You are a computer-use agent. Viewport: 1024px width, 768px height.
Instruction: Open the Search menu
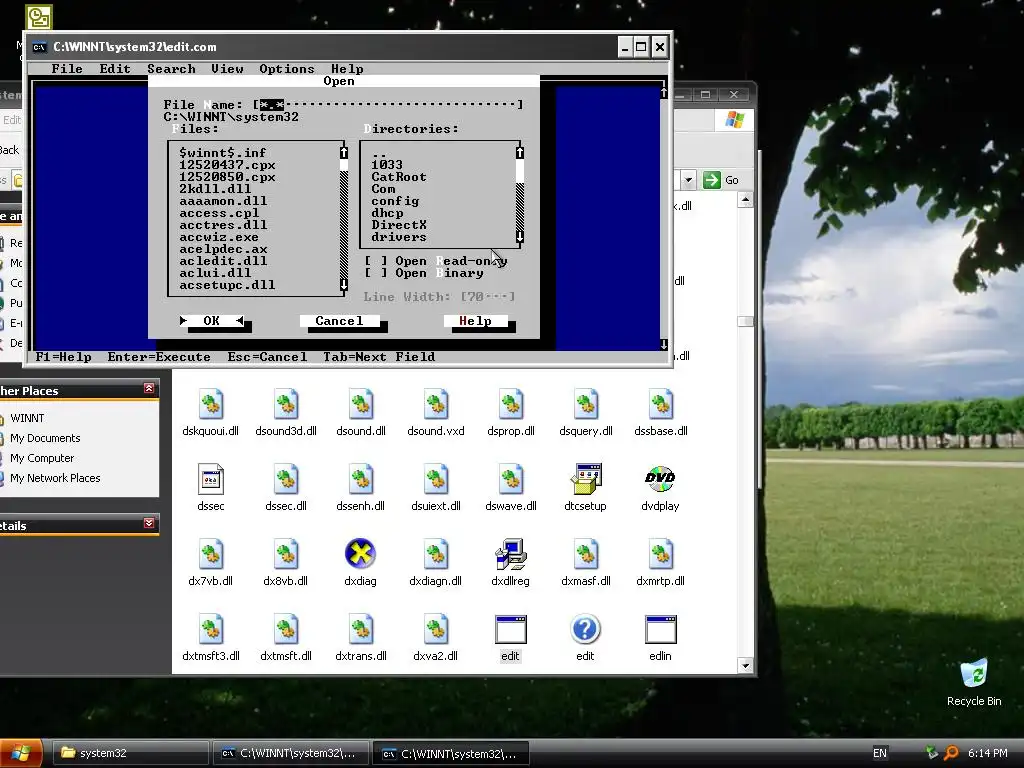(171, 69)
